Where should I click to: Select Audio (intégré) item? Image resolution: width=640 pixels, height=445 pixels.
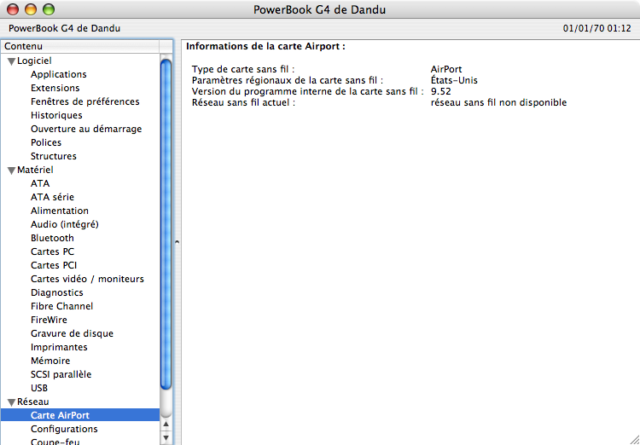click(64, 224)
